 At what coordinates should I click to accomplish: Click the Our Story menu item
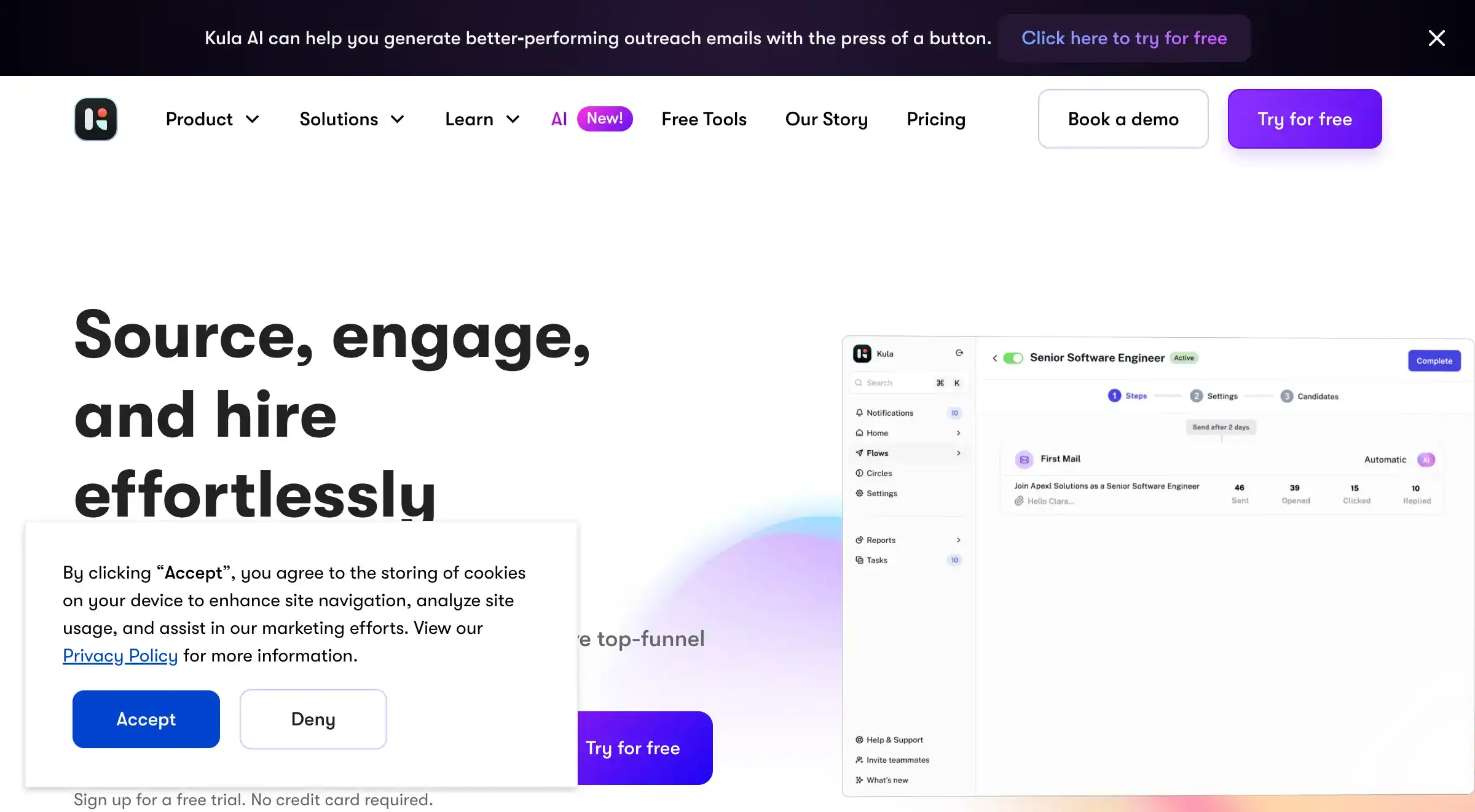(826, 118)
